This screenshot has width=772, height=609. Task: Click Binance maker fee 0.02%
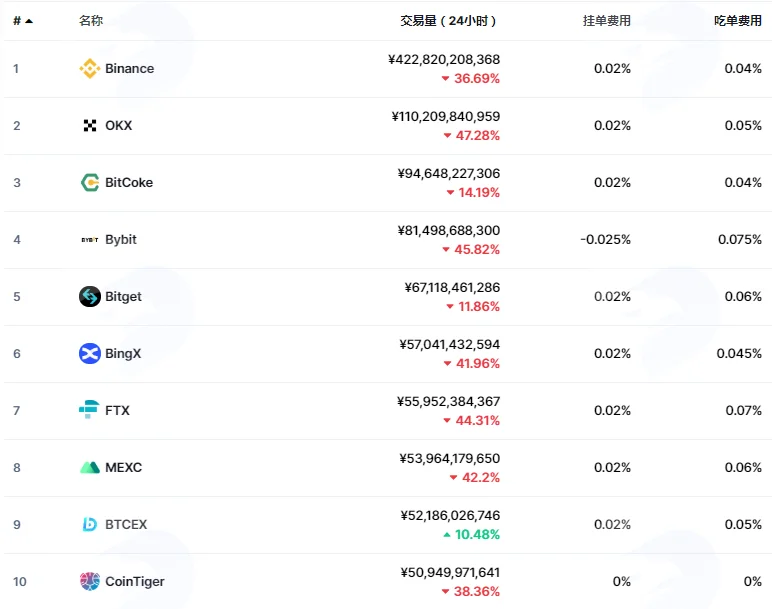click(612, 68)
